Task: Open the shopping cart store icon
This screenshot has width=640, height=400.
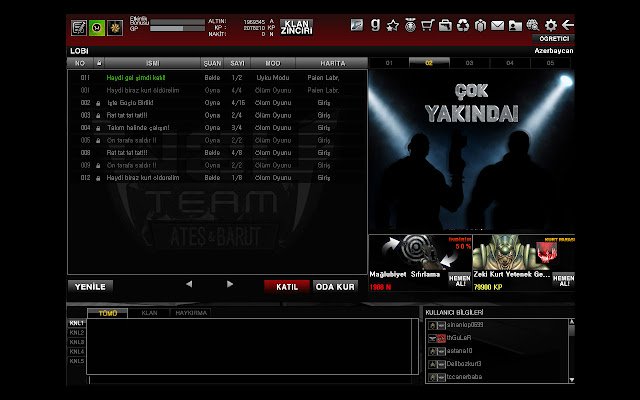Action: 427,25
